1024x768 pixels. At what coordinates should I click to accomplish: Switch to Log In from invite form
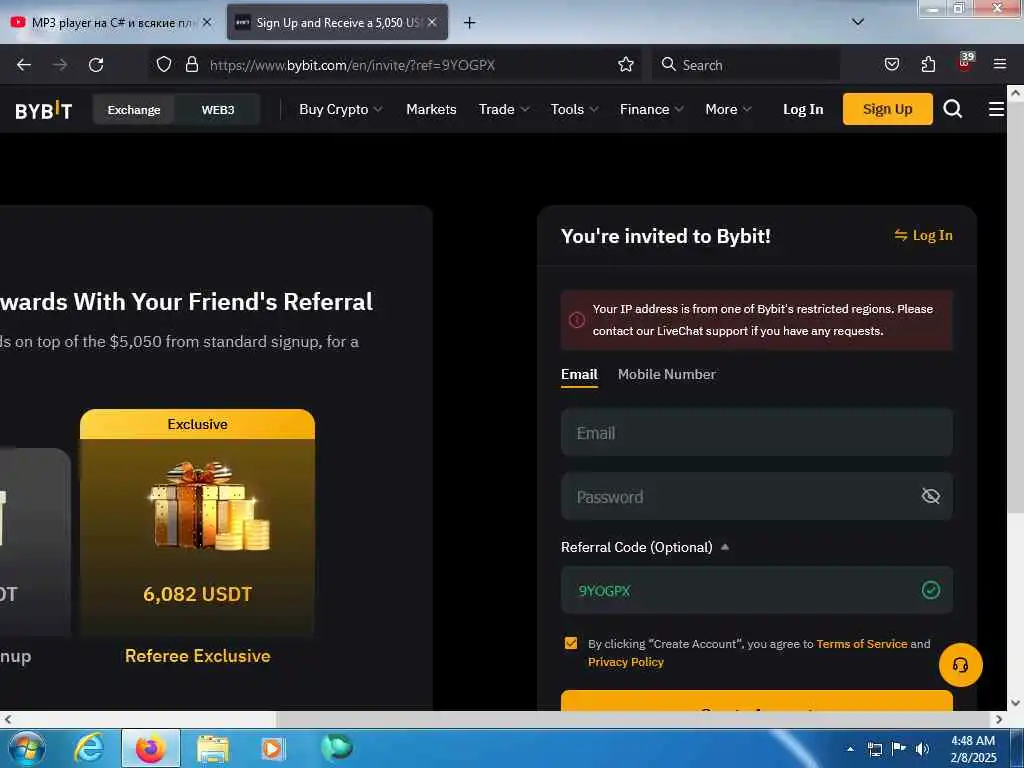(923, 235)
